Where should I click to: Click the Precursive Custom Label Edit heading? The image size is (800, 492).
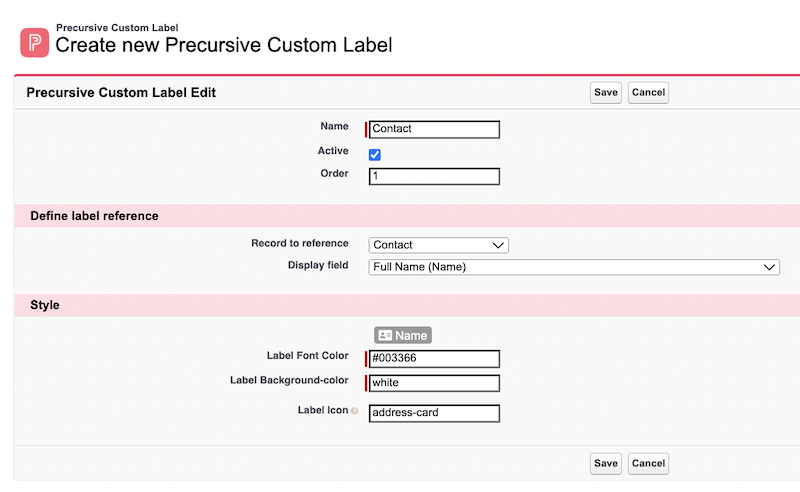pos(121,92)
